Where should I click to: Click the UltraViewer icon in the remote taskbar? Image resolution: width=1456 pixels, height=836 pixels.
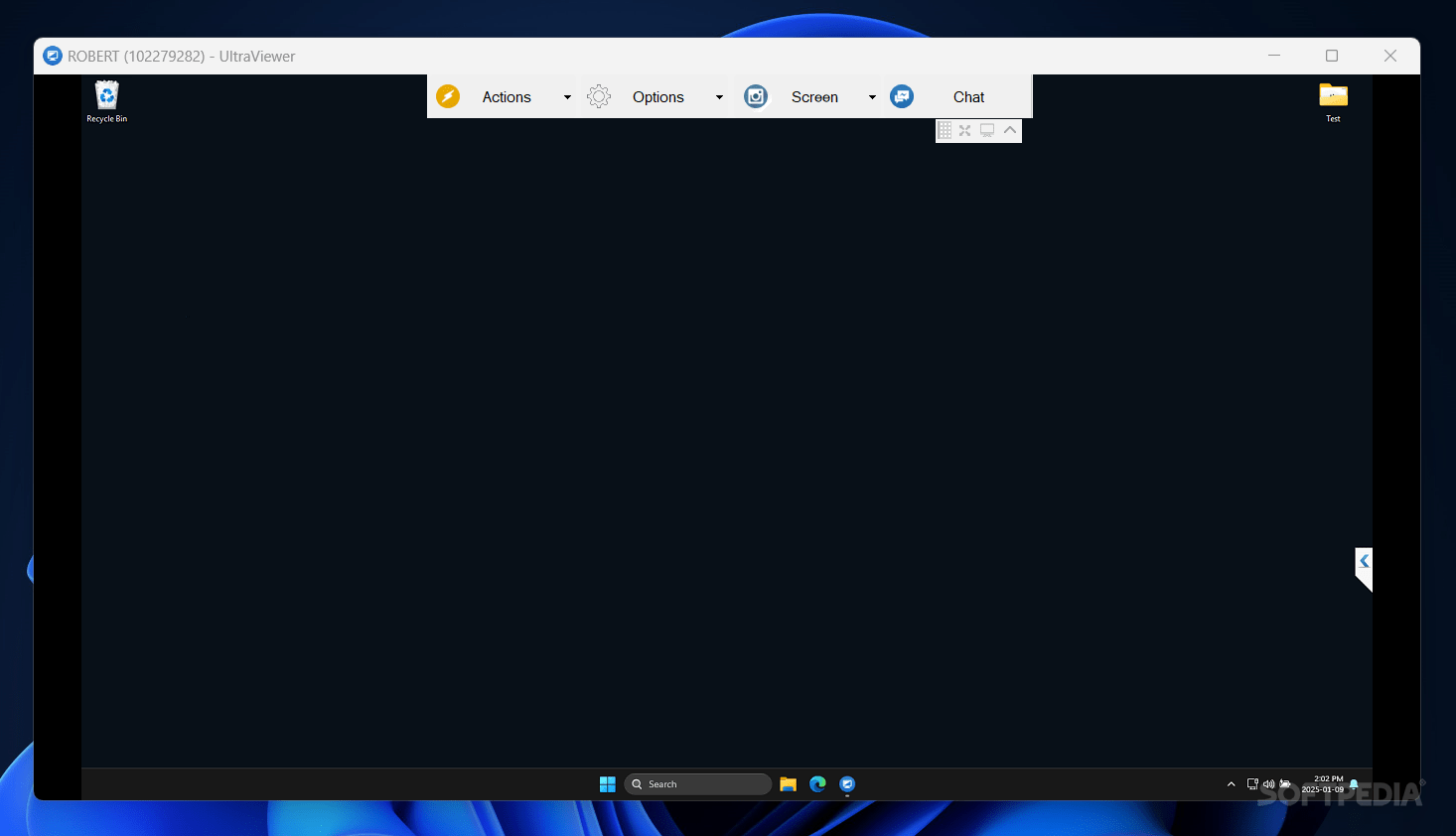tap(847, 784)
